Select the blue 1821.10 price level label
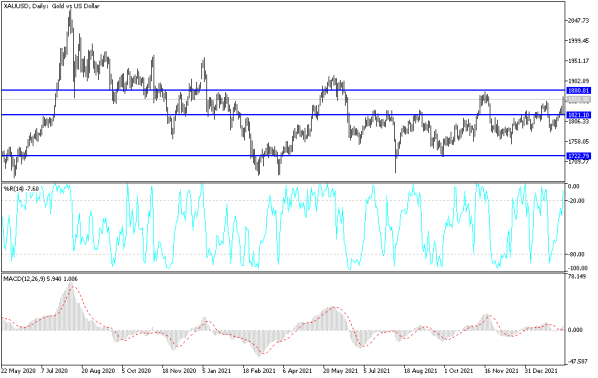The width and height of the screenshot is (598, 378). tap(579, 115)
